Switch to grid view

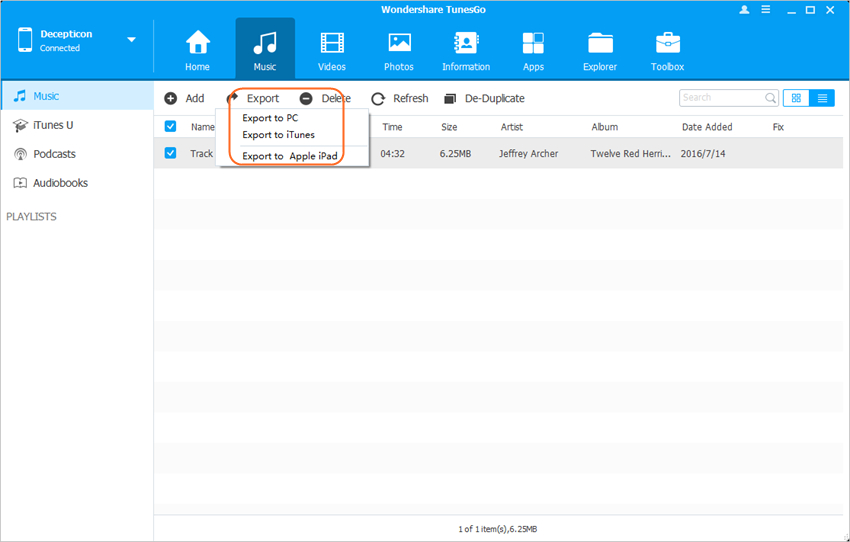pos(796,98)
